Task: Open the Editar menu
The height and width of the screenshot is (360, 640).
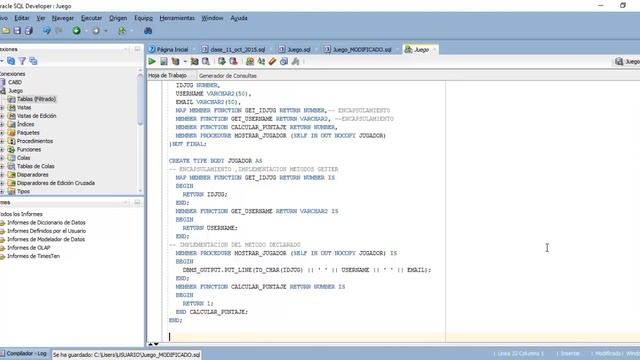Action: (22, 18)
